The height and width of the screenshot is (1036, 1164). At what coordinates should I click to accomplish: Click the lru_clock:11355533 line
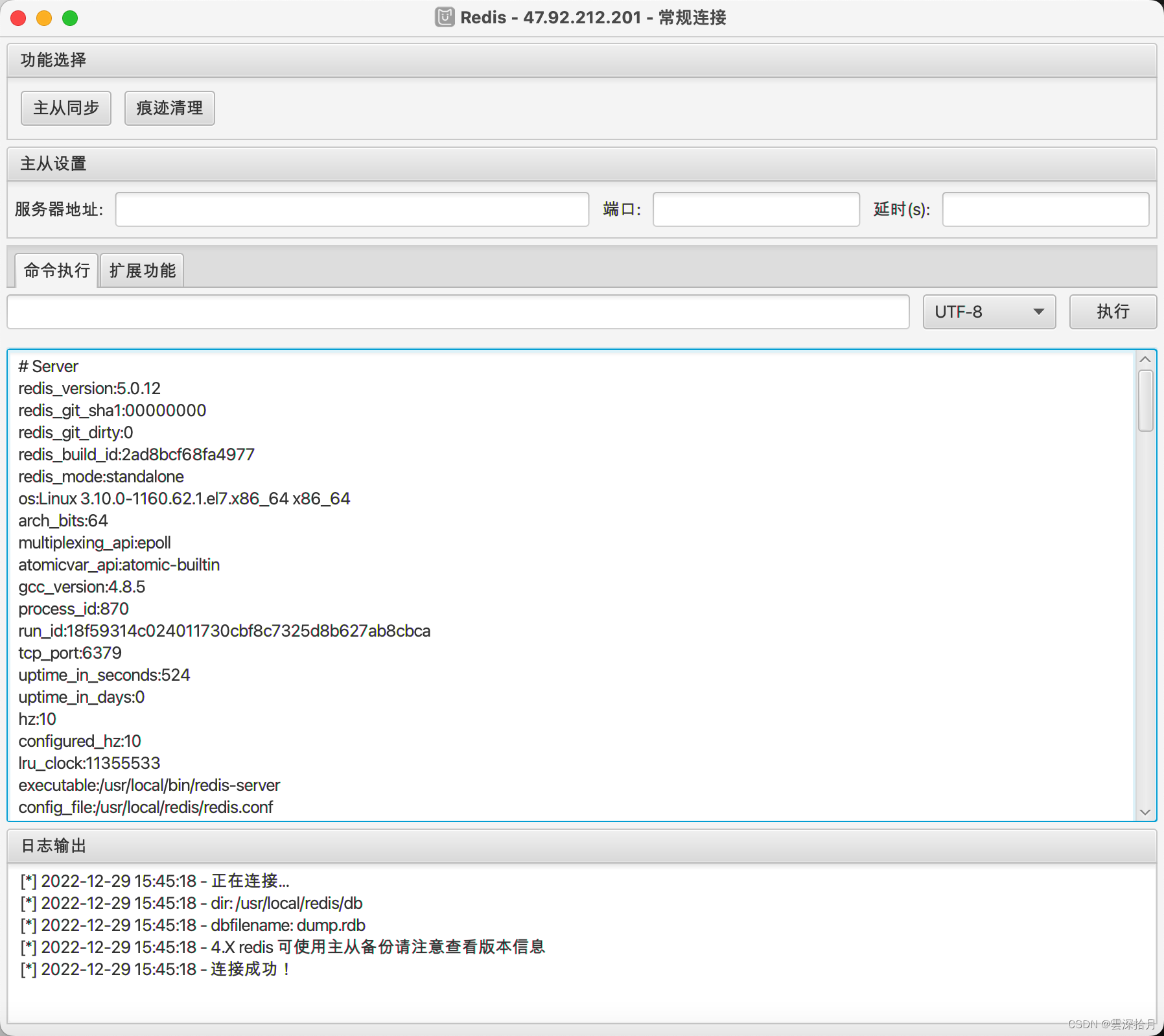click(89, 763)
